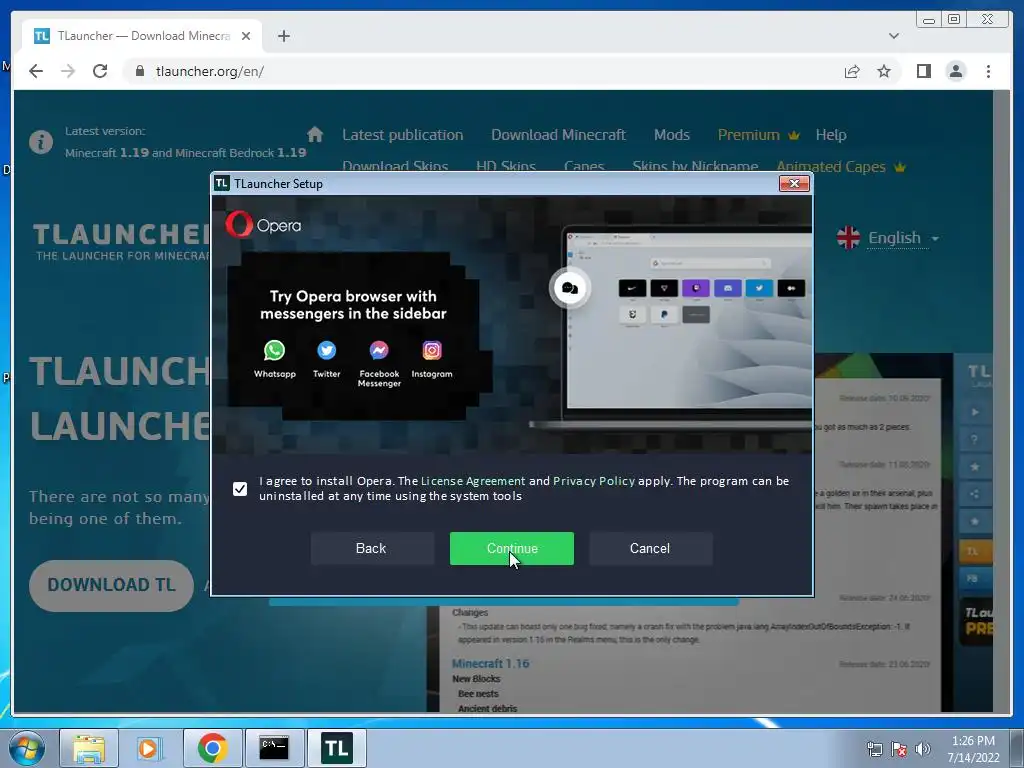
Task: Click the padlock site info icon
Action: (139, 71)
